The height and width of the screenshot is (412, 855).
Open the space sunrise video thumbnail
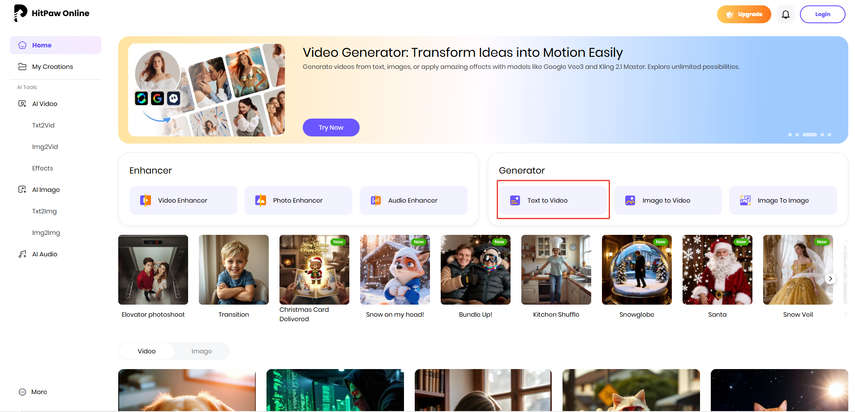click(779, 390)
